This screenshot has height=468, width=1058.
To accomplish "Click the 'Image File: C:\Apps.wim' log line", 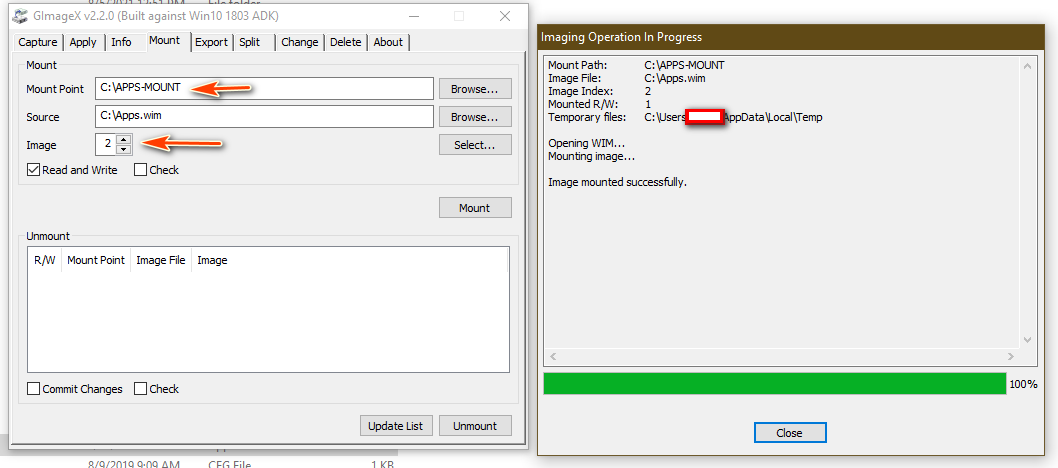I will tap(626, 78).
